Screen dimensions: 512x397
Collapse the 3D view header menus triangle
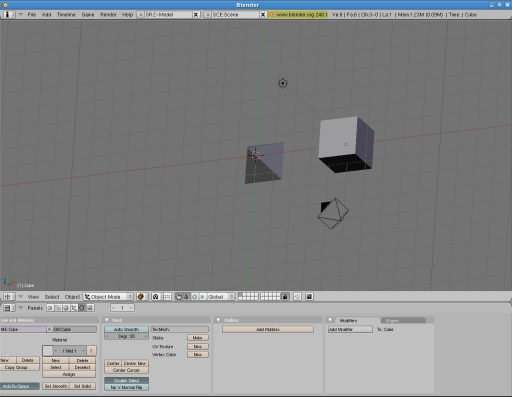[x=21, y=296]
